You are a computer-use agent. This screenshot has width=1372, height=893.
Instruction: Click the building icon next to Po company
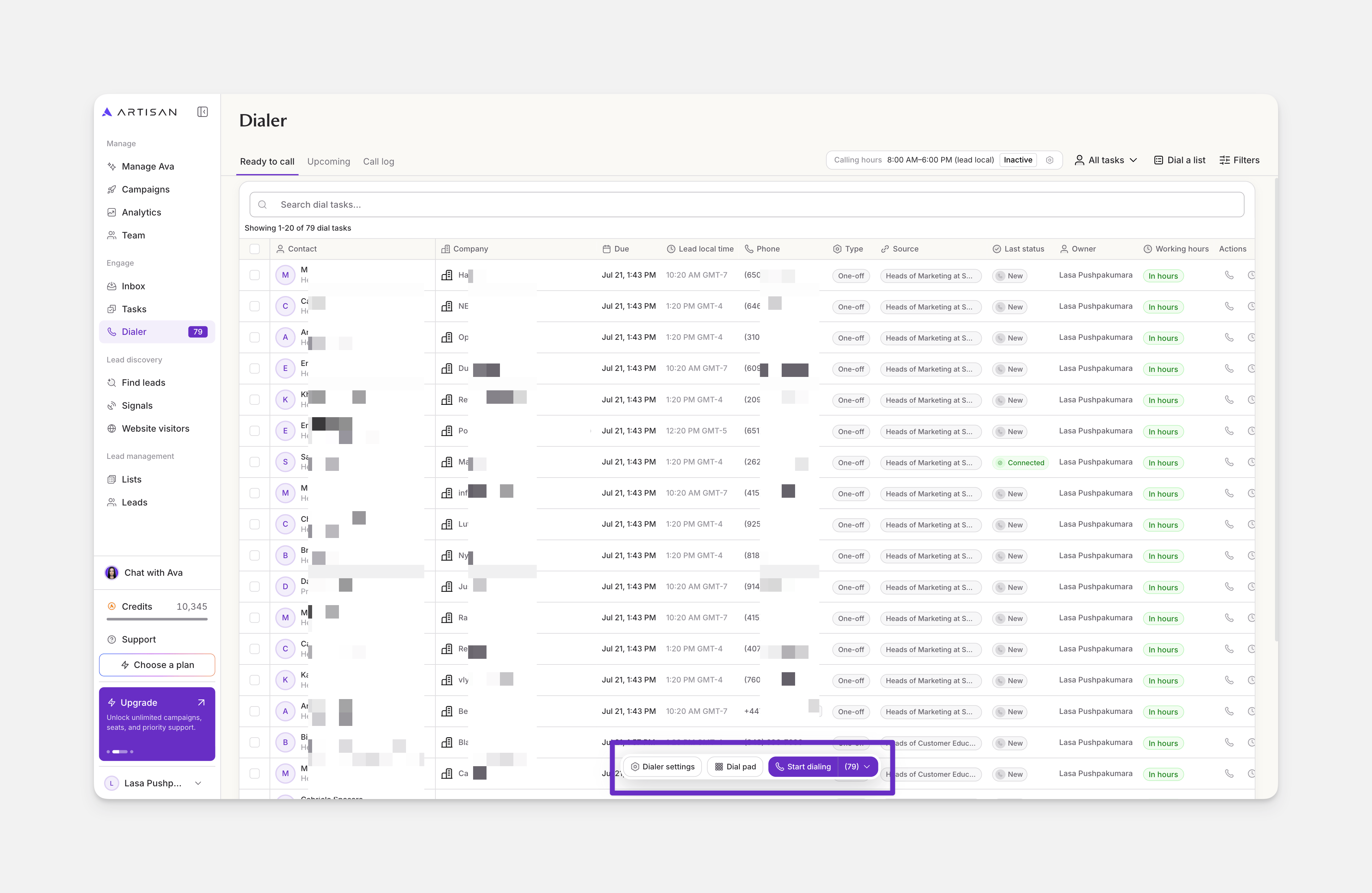(x=447, y=431)
